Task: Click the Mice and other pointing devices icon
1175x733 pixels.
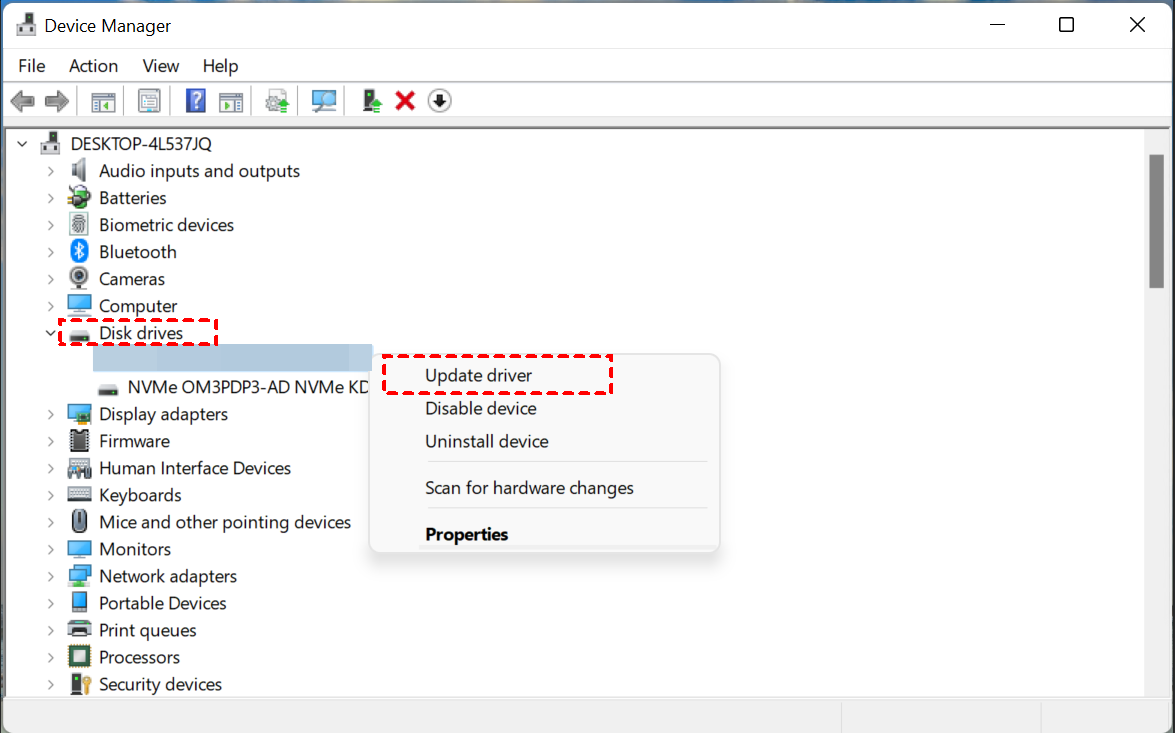Action: pos(79,522)
